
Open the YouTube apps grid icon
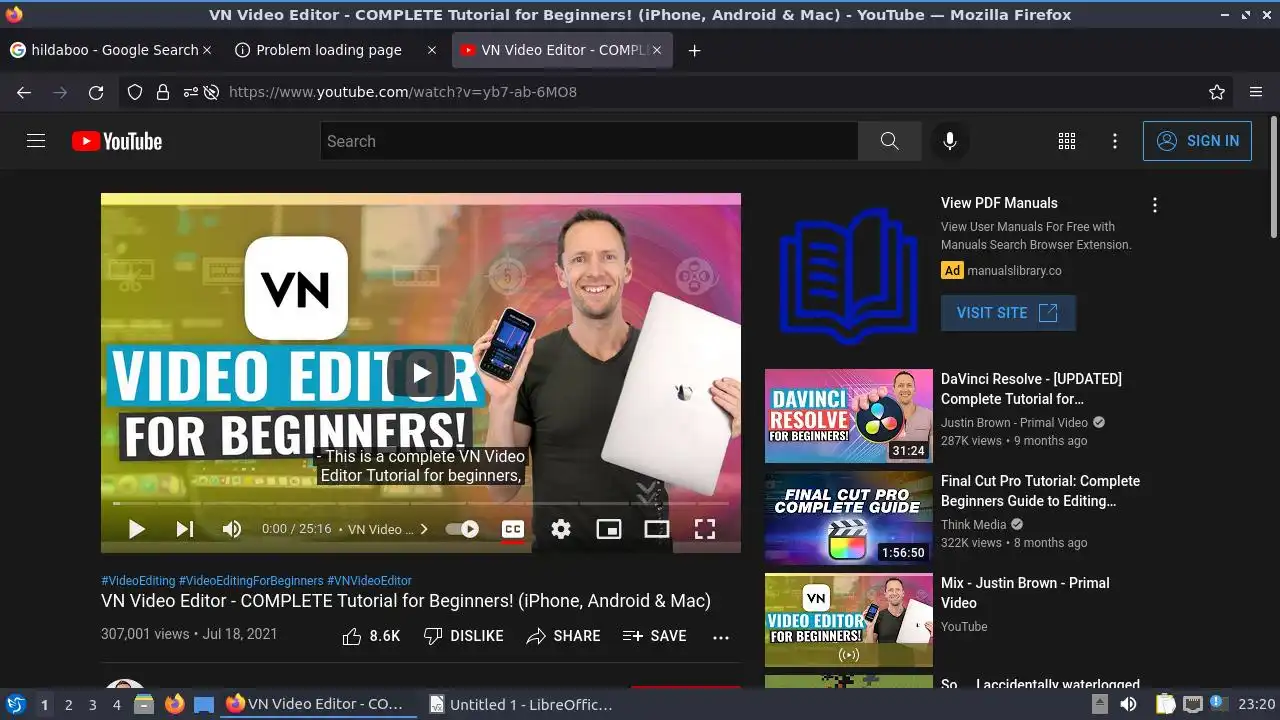1067,141
